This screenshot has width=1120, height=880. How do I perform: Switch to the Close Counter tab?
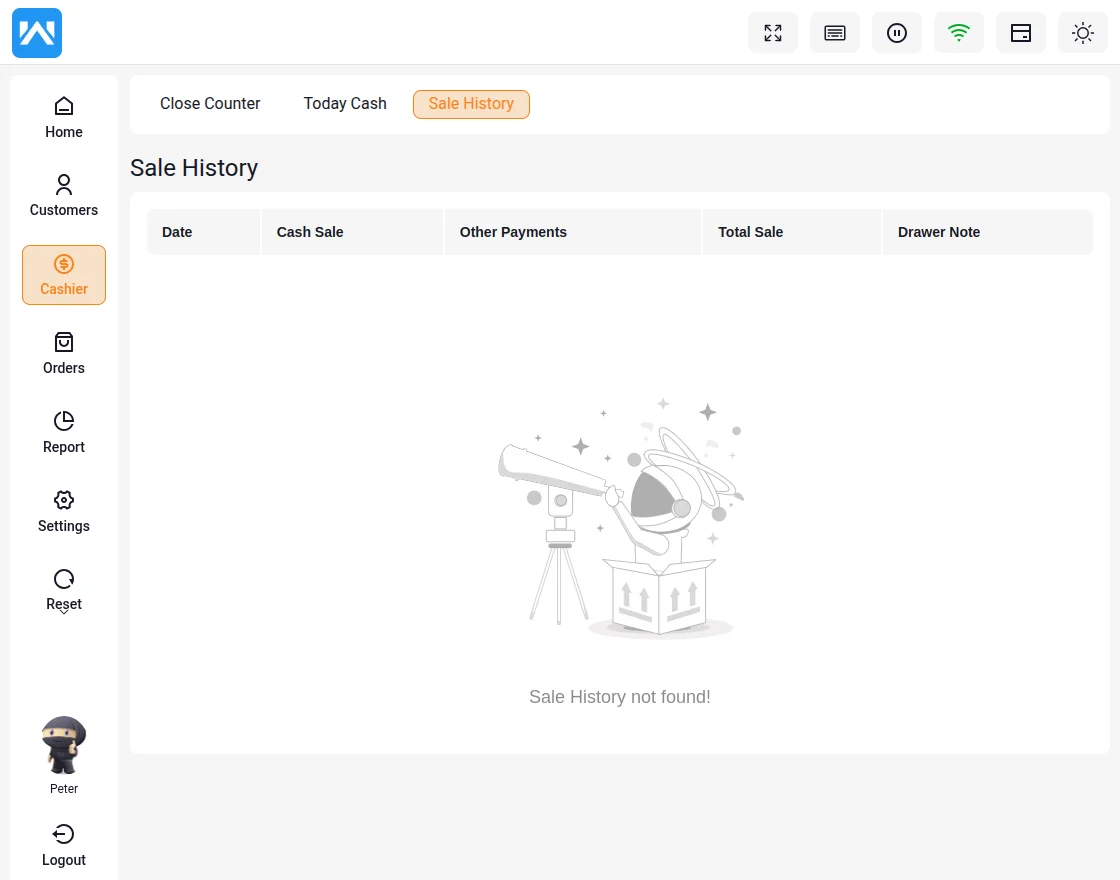[210, 104]
